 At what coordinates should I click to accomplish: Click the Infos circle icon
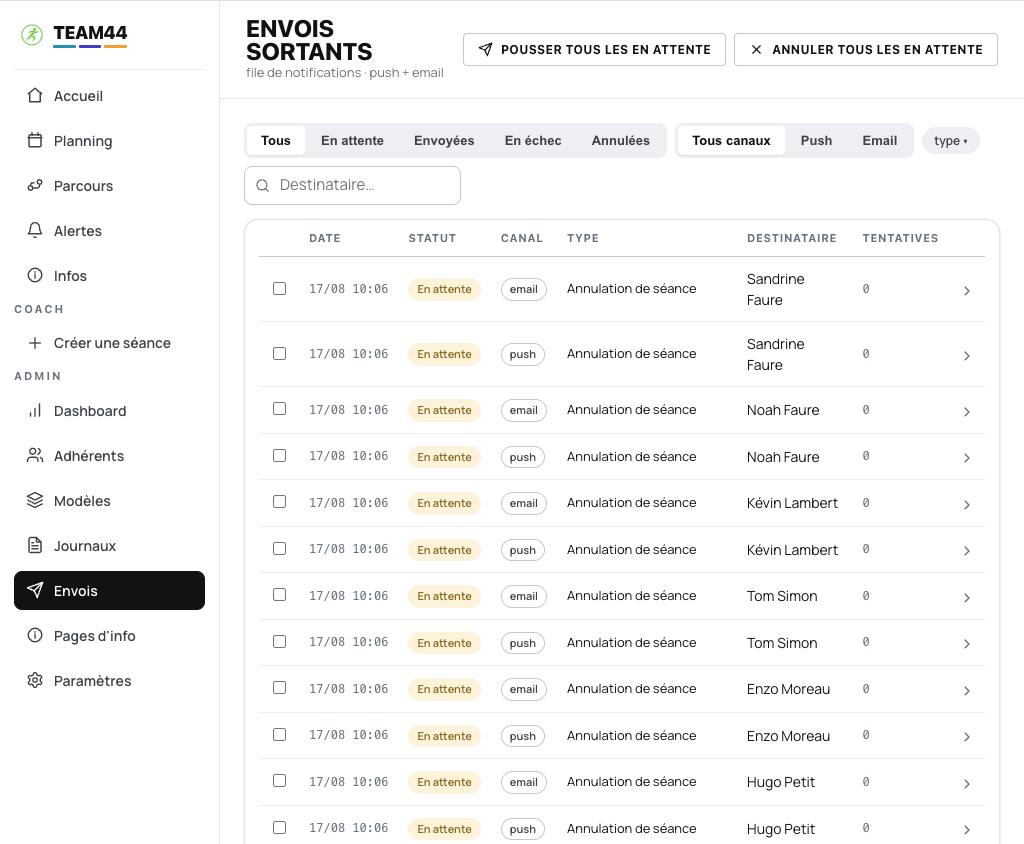coord(35,276)
